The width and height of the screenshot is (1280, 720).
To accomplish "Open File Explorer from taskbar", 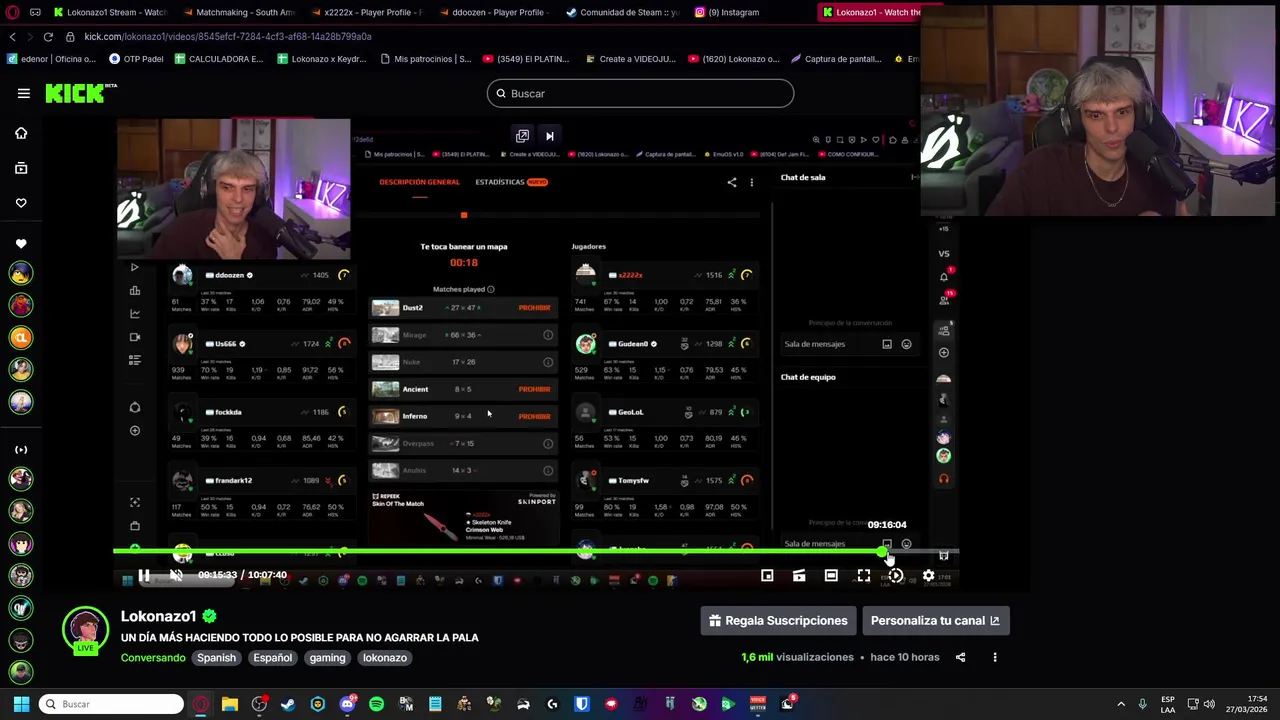I will click(229, 704).
